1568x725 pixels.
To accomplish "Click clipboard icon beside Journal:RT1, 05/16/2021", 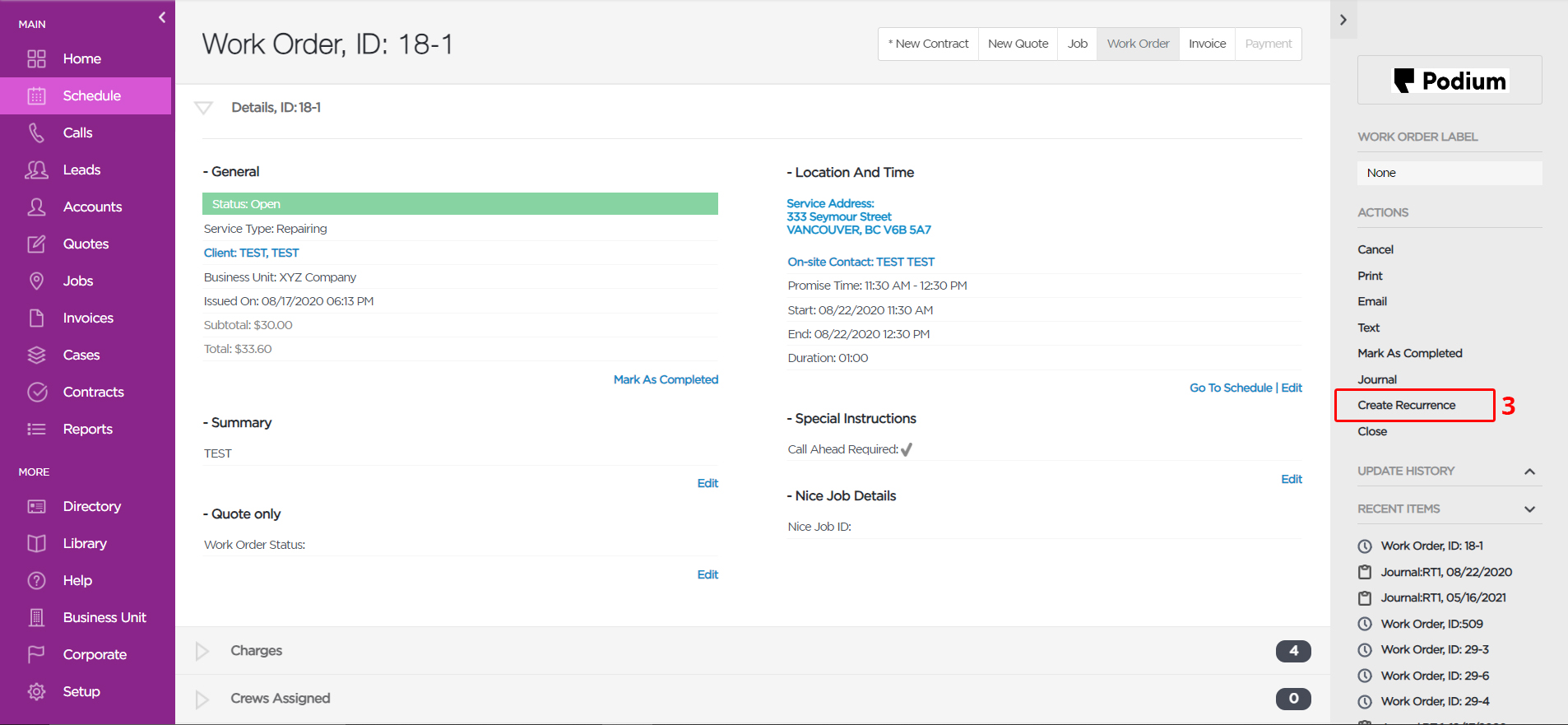I will (x=1365, y=597).
